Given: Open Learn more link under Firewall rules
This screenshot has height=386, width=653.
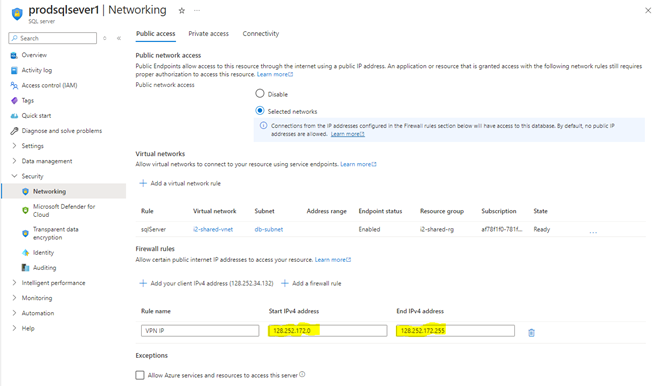Looking at the screenshot, I should (333, 260).
